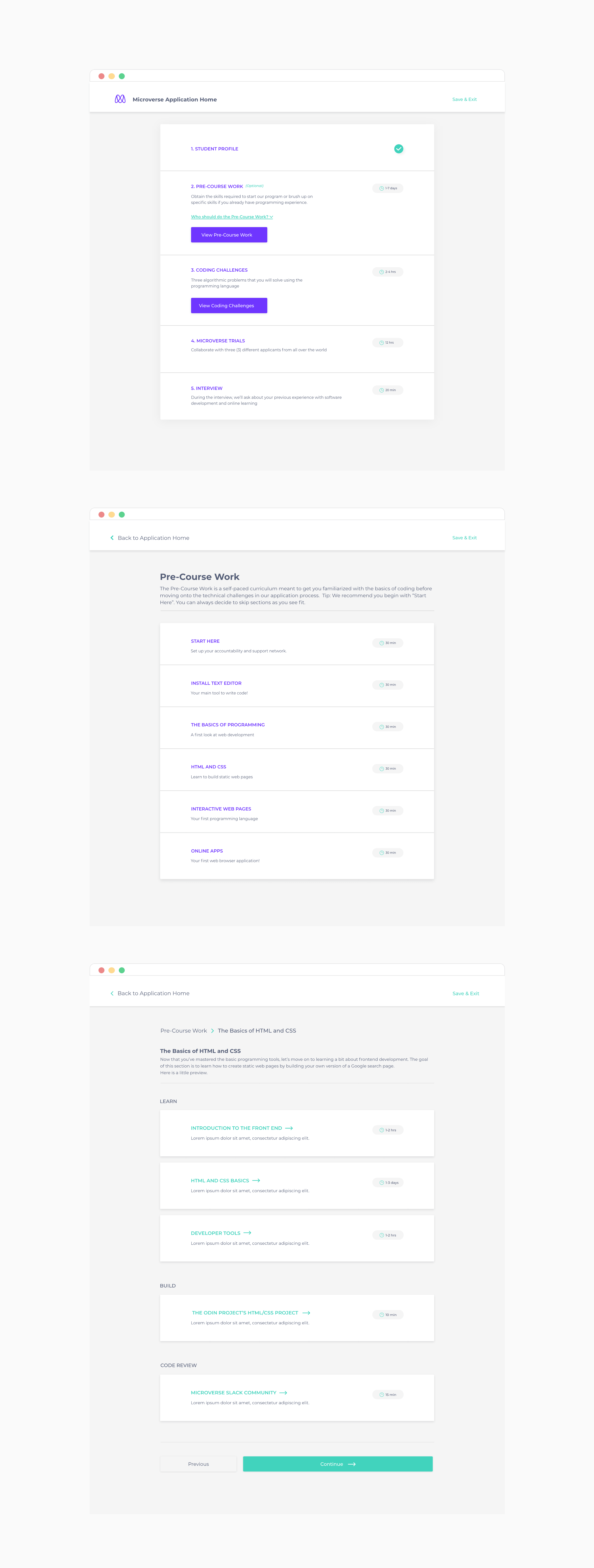Open the INSTALL TEXT EDITOR section
594x1568 pixels.
pos(216,683)
